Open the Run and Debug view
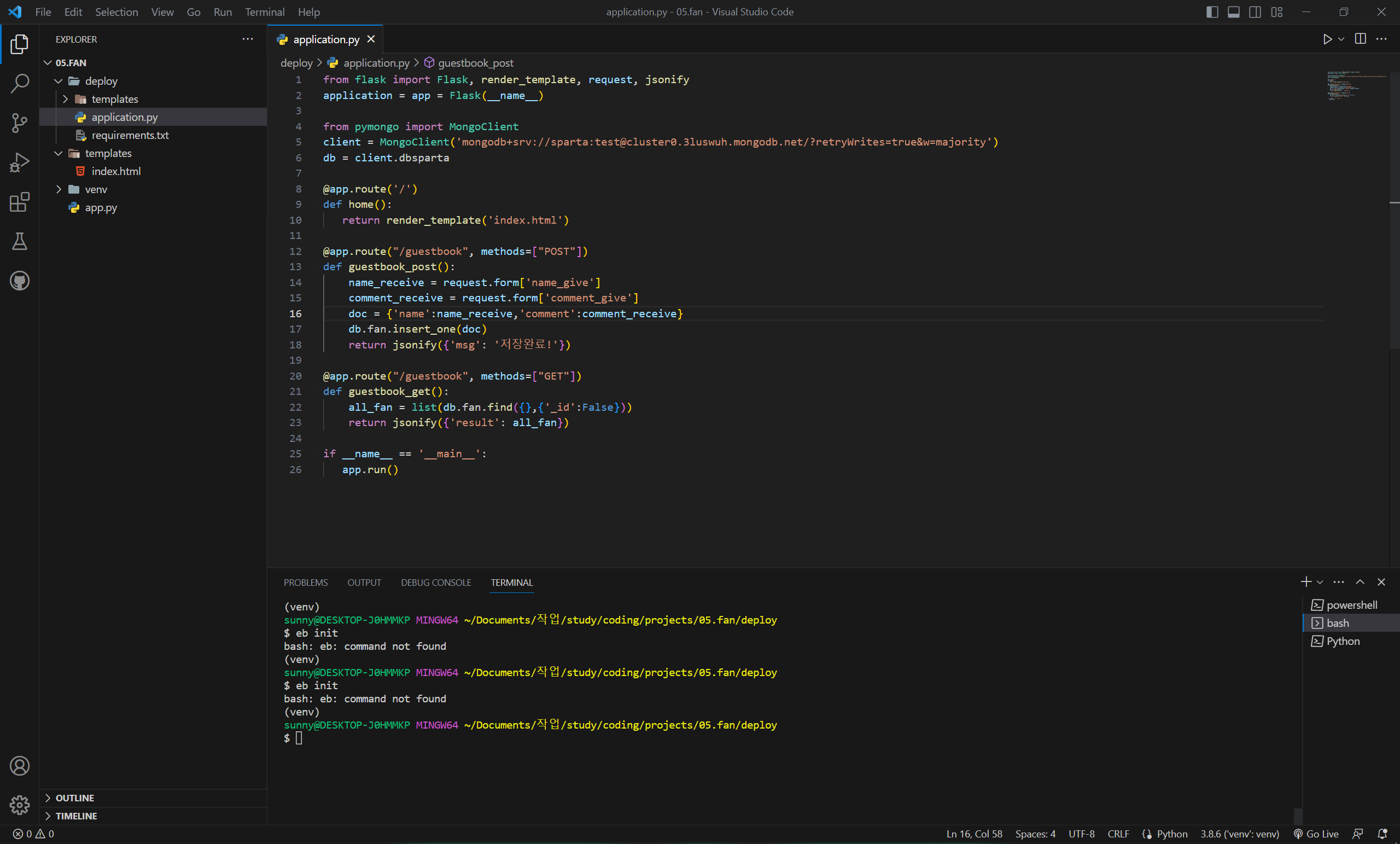This screenshot has height=844, width=1400. point(19,162)
